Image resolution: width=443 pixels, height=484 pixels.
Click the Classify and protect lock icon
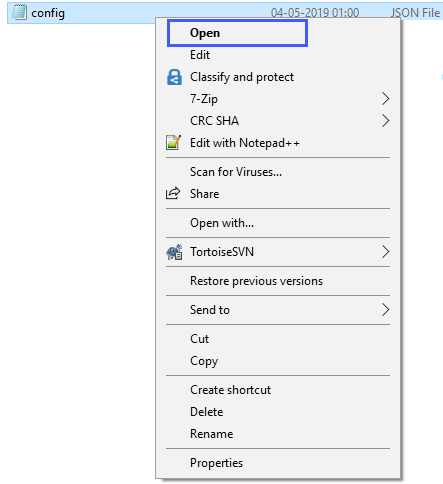174,77
